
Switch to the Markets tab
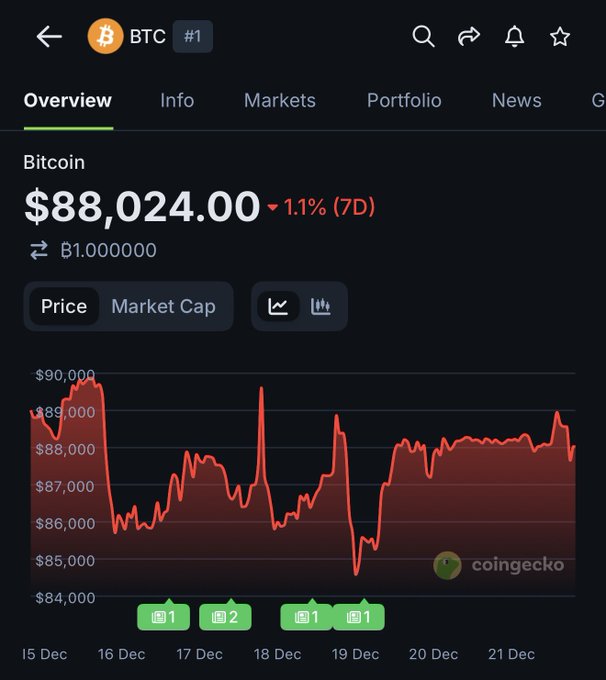280,100
